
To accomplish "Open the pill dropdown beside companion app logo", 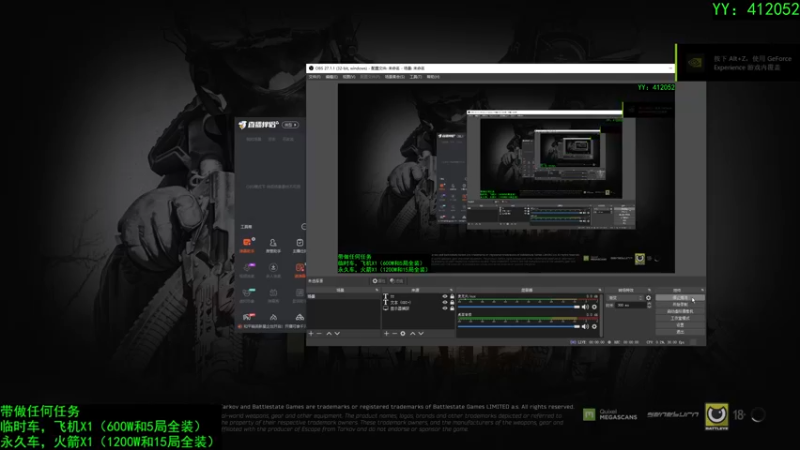I will [x=290, y=125].
